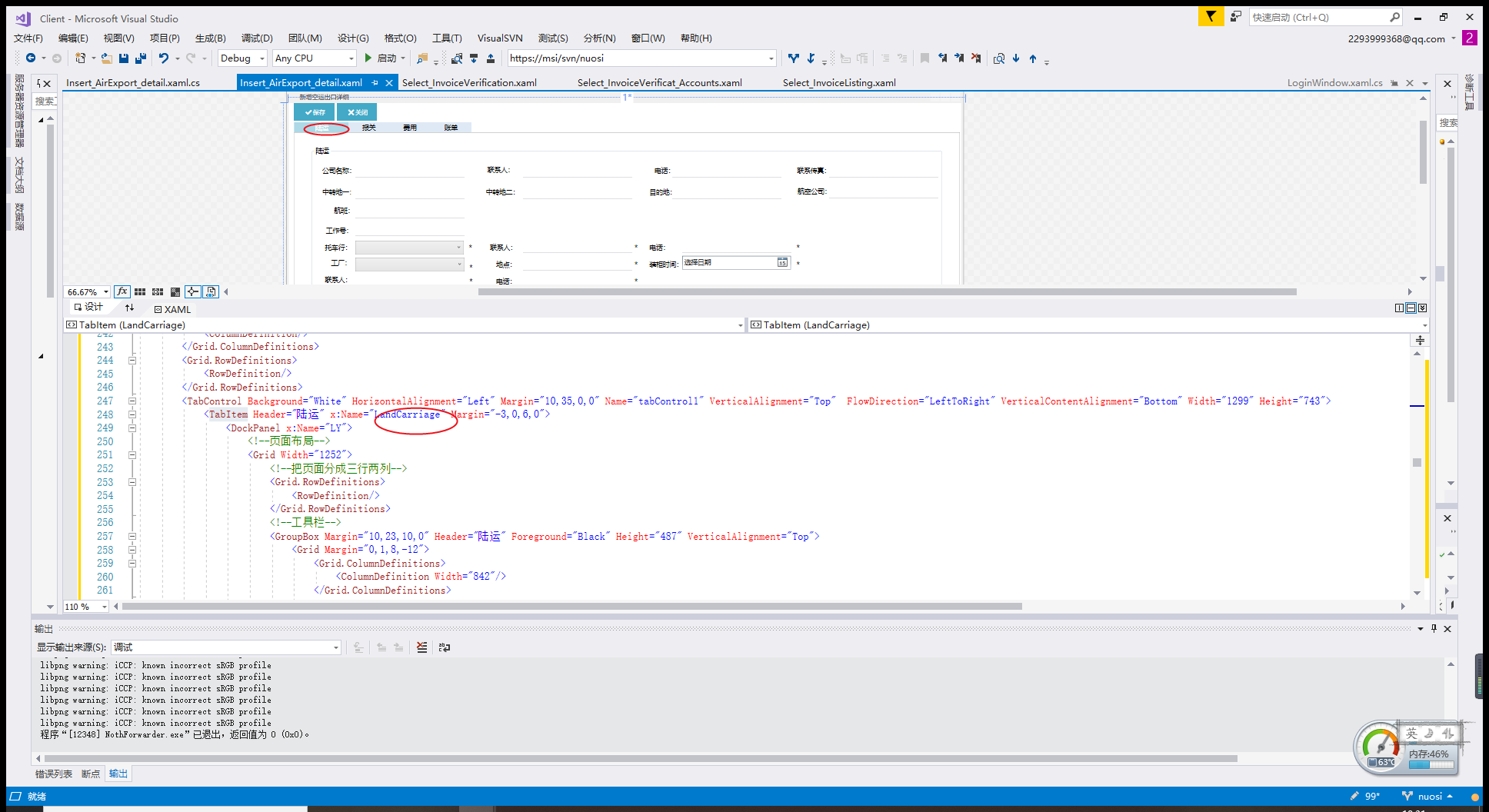Clear all output with the red X list icon

(x=421, y=647)
